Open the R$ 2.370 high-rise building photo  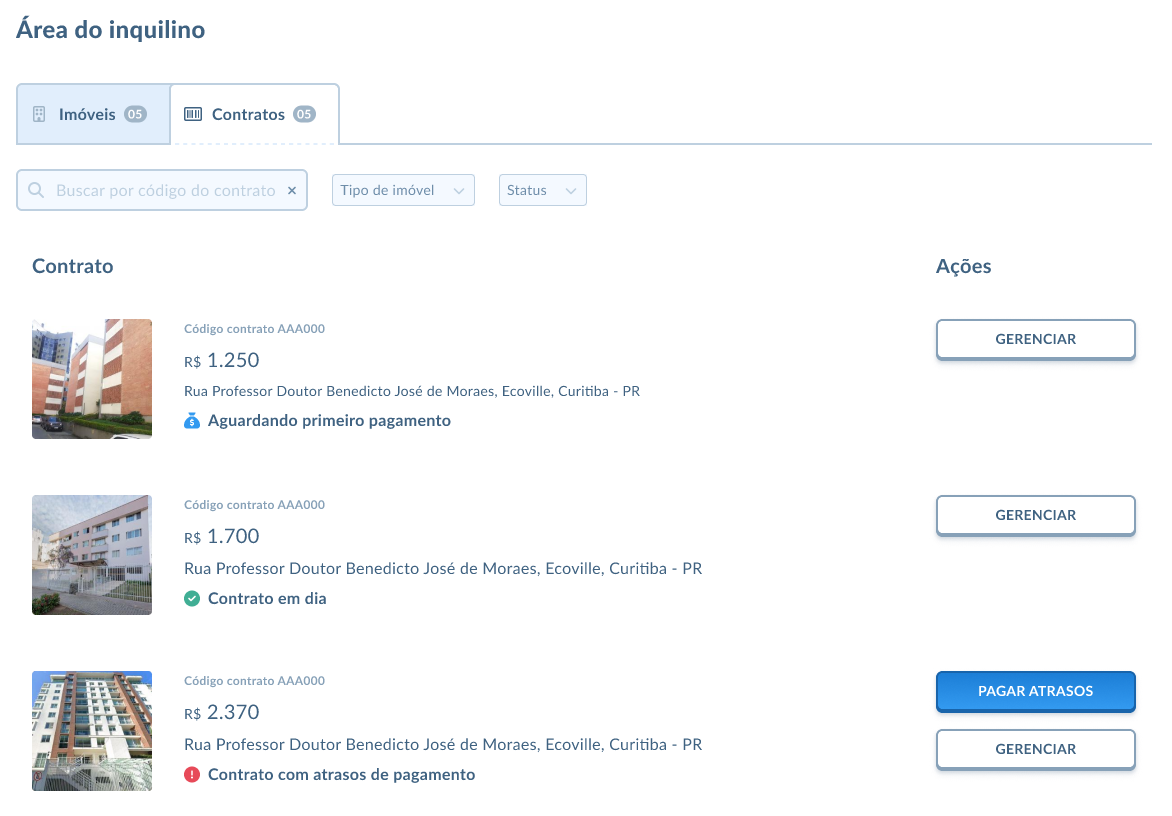pos(92,731)
